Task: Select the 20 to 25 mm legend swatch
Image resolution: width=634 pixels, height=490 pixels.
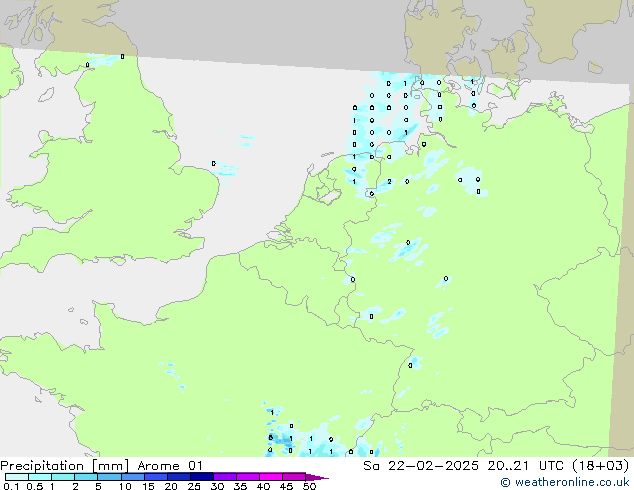Action: click(x=179, y=477)
